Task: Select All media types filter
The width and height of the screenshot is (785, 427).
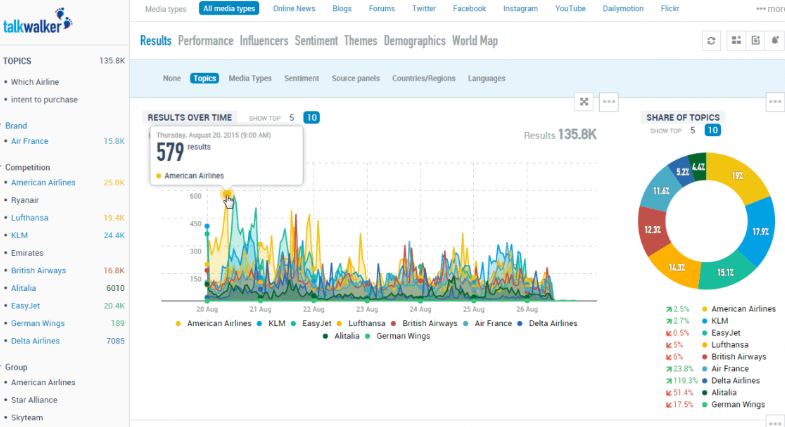Action: pyautogui.click(x=229, y=9)
